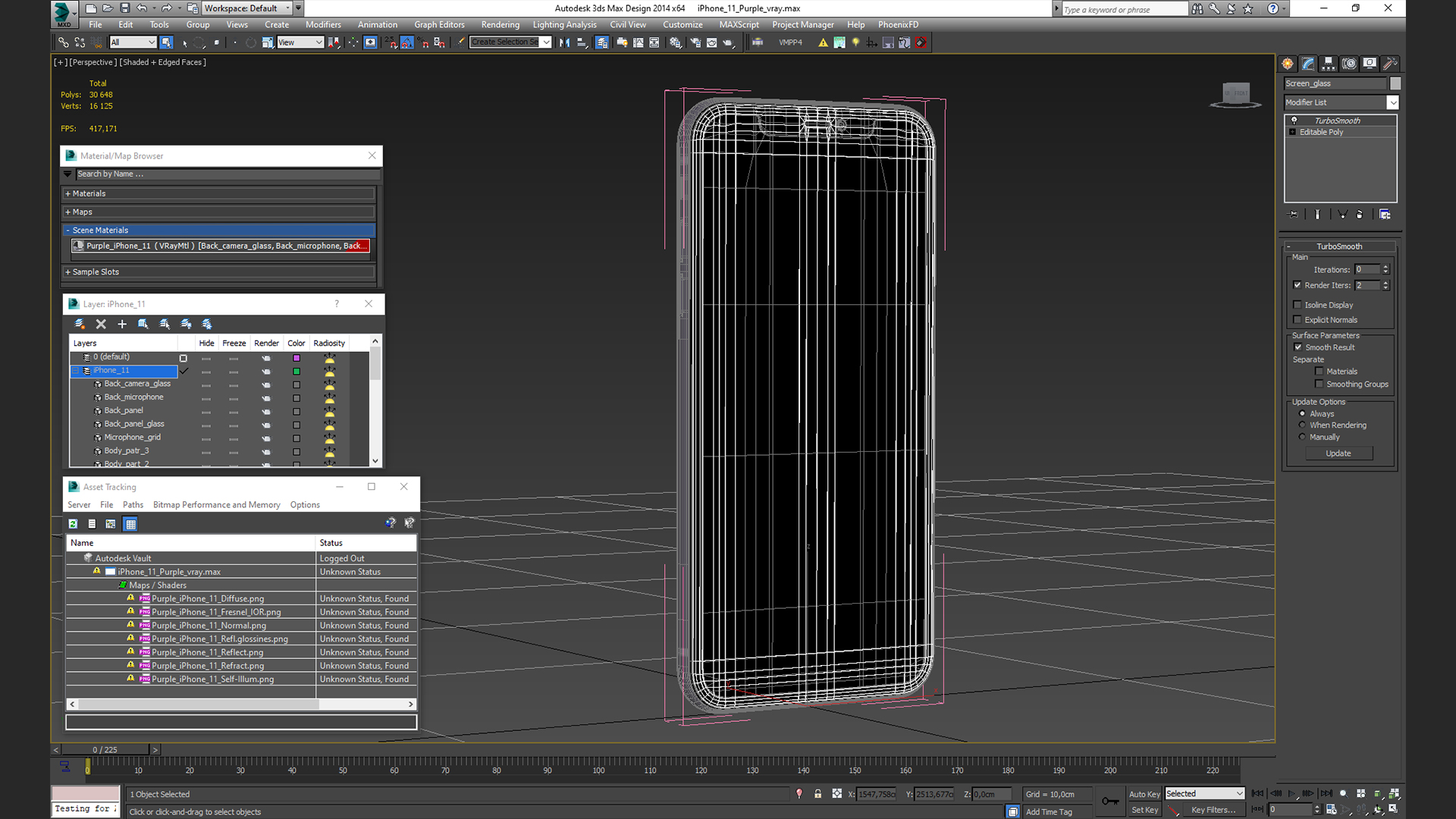Screen dimensions: 1456x819
Task: Open the Display command panel tab
Action: [1370, 64]
